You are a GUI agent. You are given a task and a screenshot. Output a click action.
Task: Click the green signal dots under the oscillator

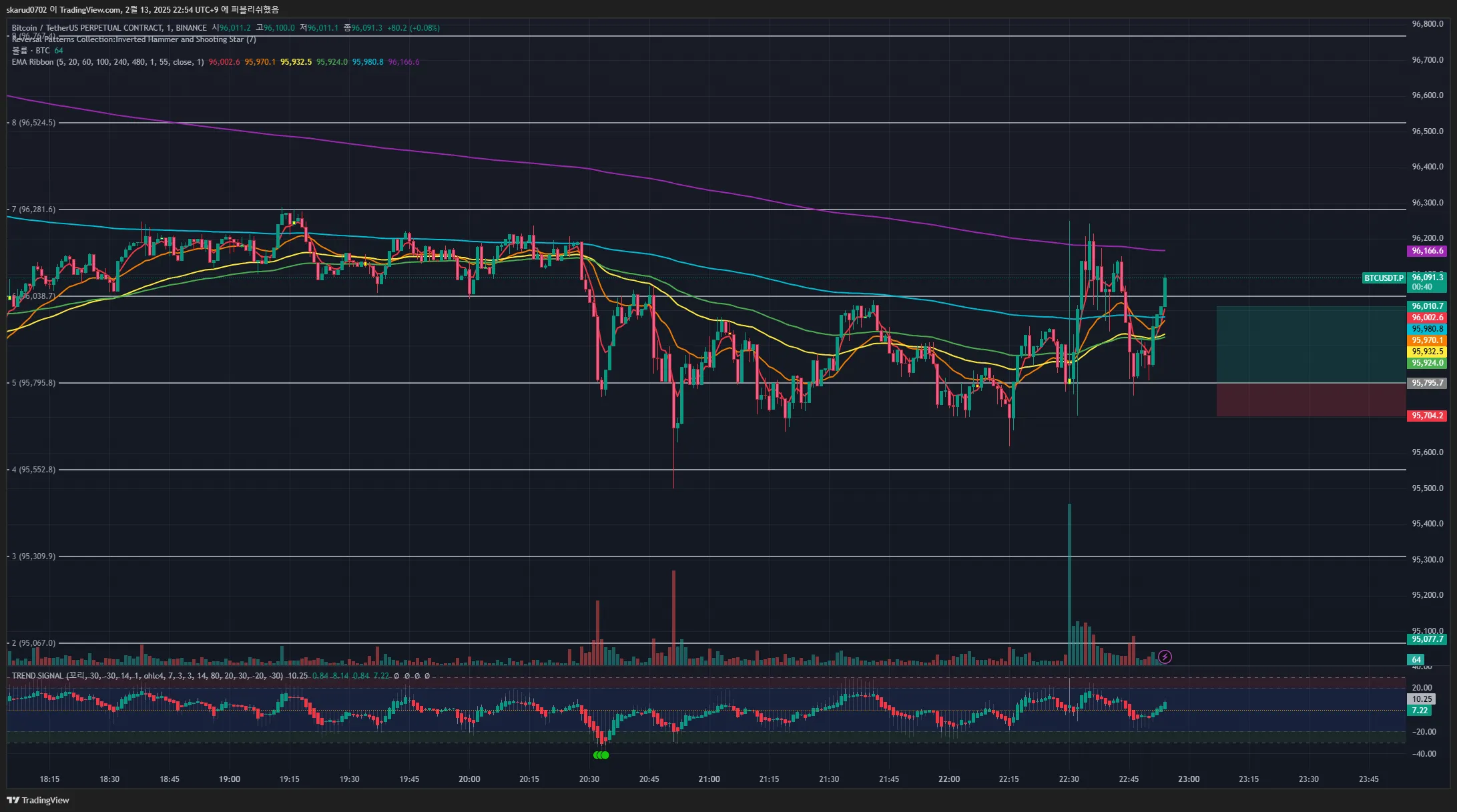pos(601,755)
